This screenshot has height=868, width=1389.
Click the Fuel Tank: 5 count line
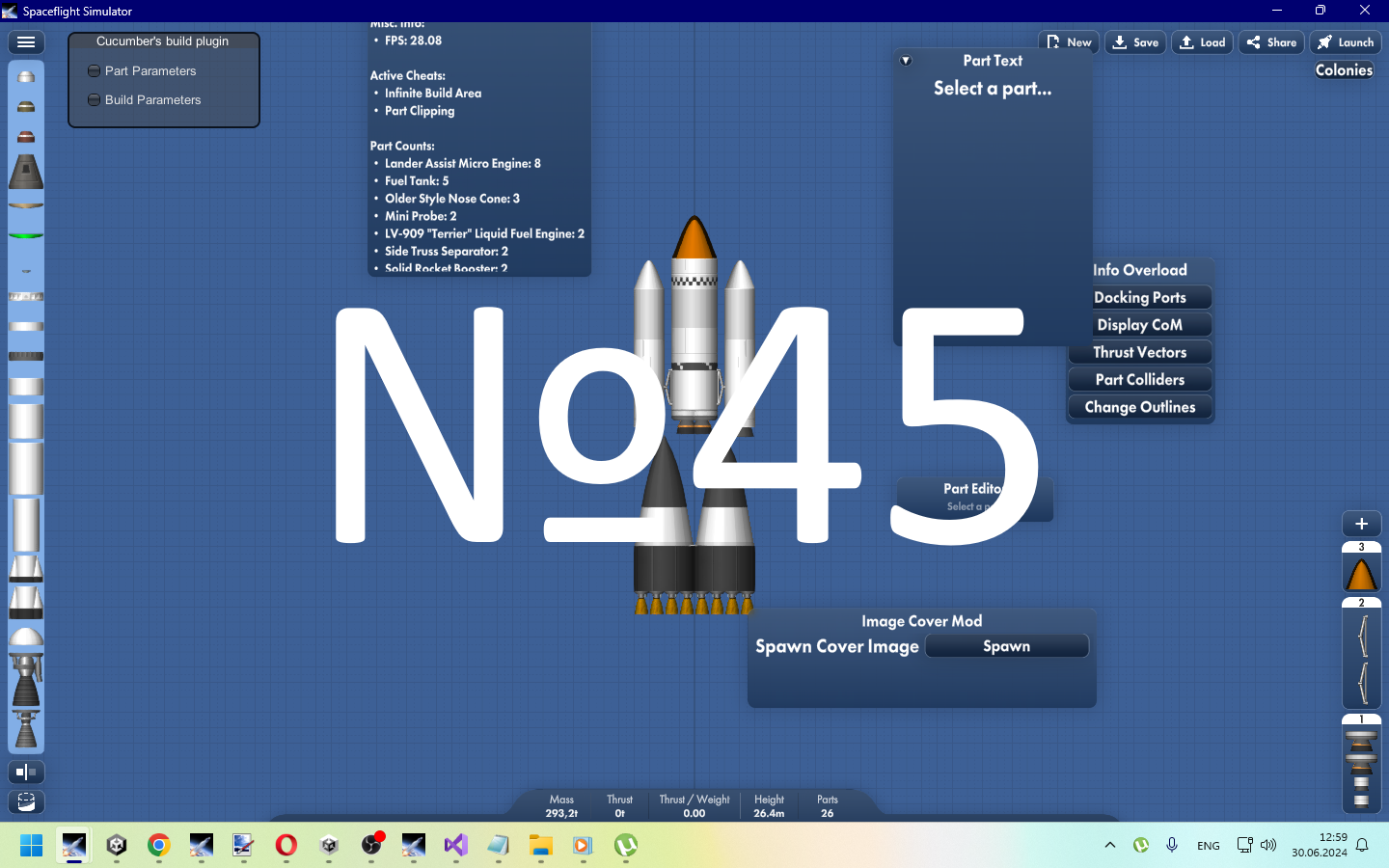[417, 181]
